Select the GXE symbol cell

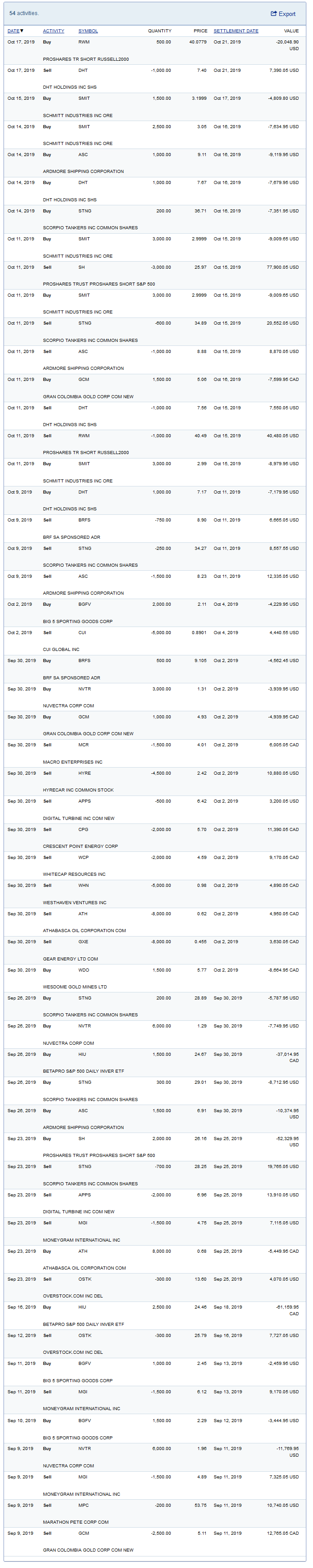point(83,942)
